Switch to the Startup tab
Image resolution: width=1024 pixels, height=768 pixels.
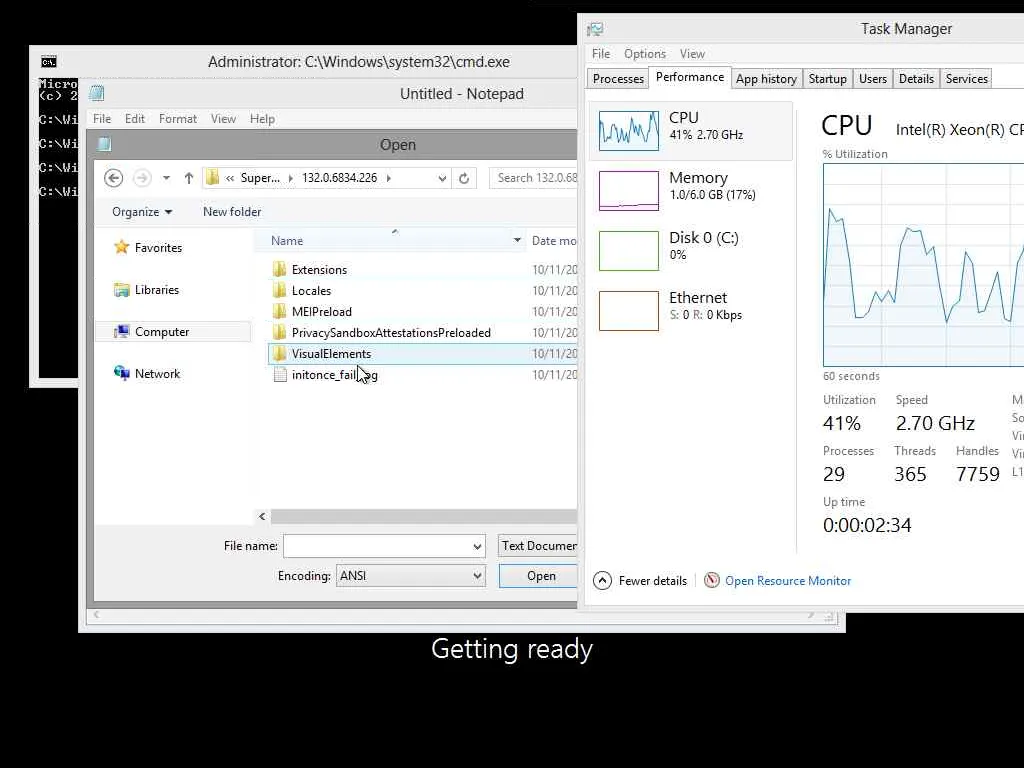[x=827, y=79]
